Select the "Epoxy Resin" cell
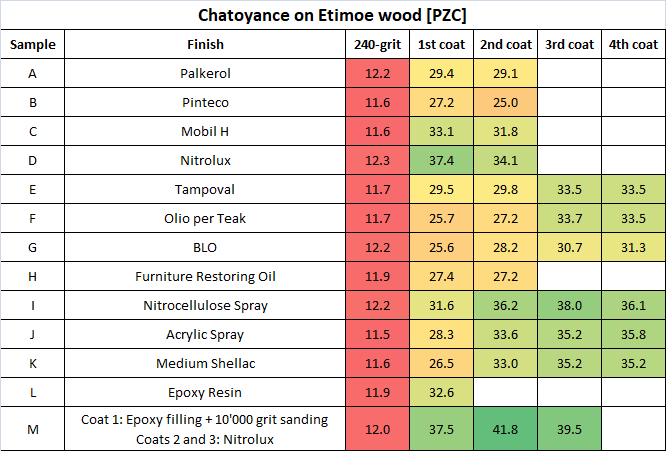The height and width of the screenshot is (451, 666). coord(205,392)
